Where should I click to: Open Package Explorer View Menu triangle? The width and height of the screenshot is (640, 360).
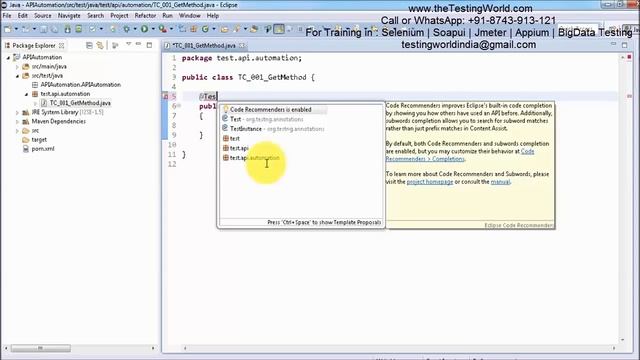(128, 44)
